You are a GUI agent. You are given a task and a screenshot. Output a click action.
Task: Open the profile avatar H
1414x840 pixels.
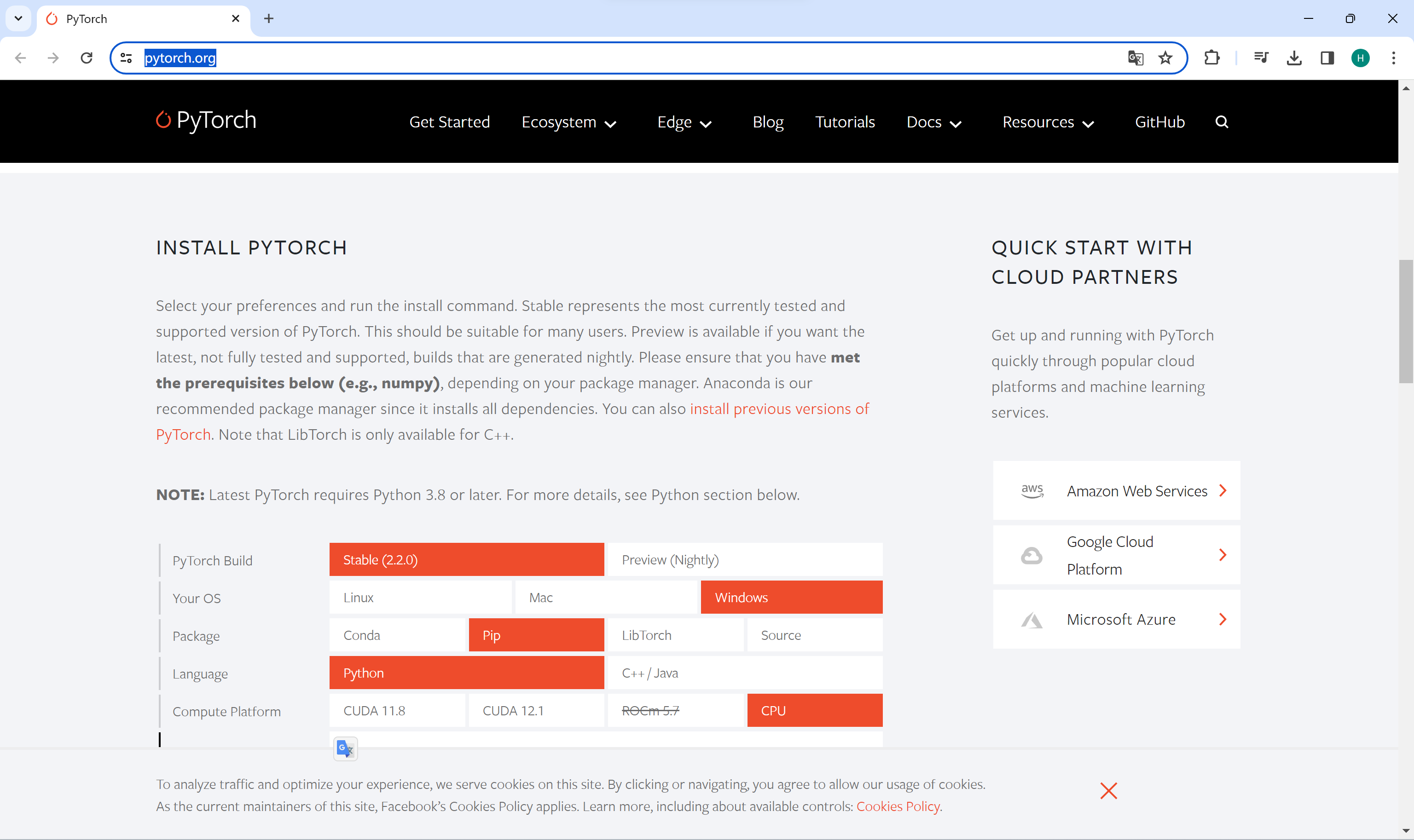[x=1360, y=58]
